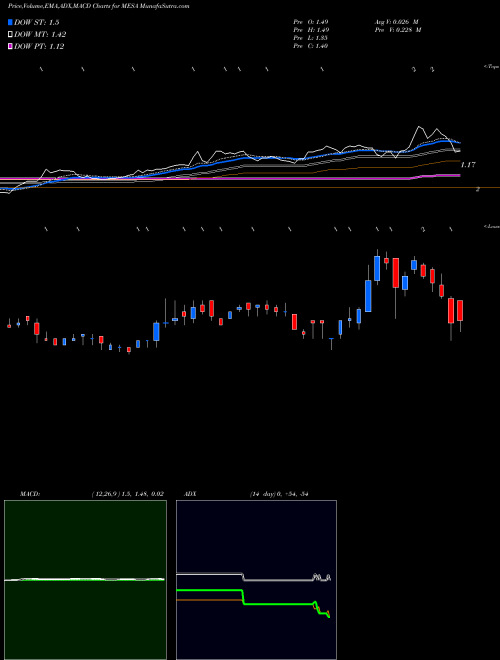500x660 pixels.
Task: Open the green MACD indicator chart
Action: (85, 580)
